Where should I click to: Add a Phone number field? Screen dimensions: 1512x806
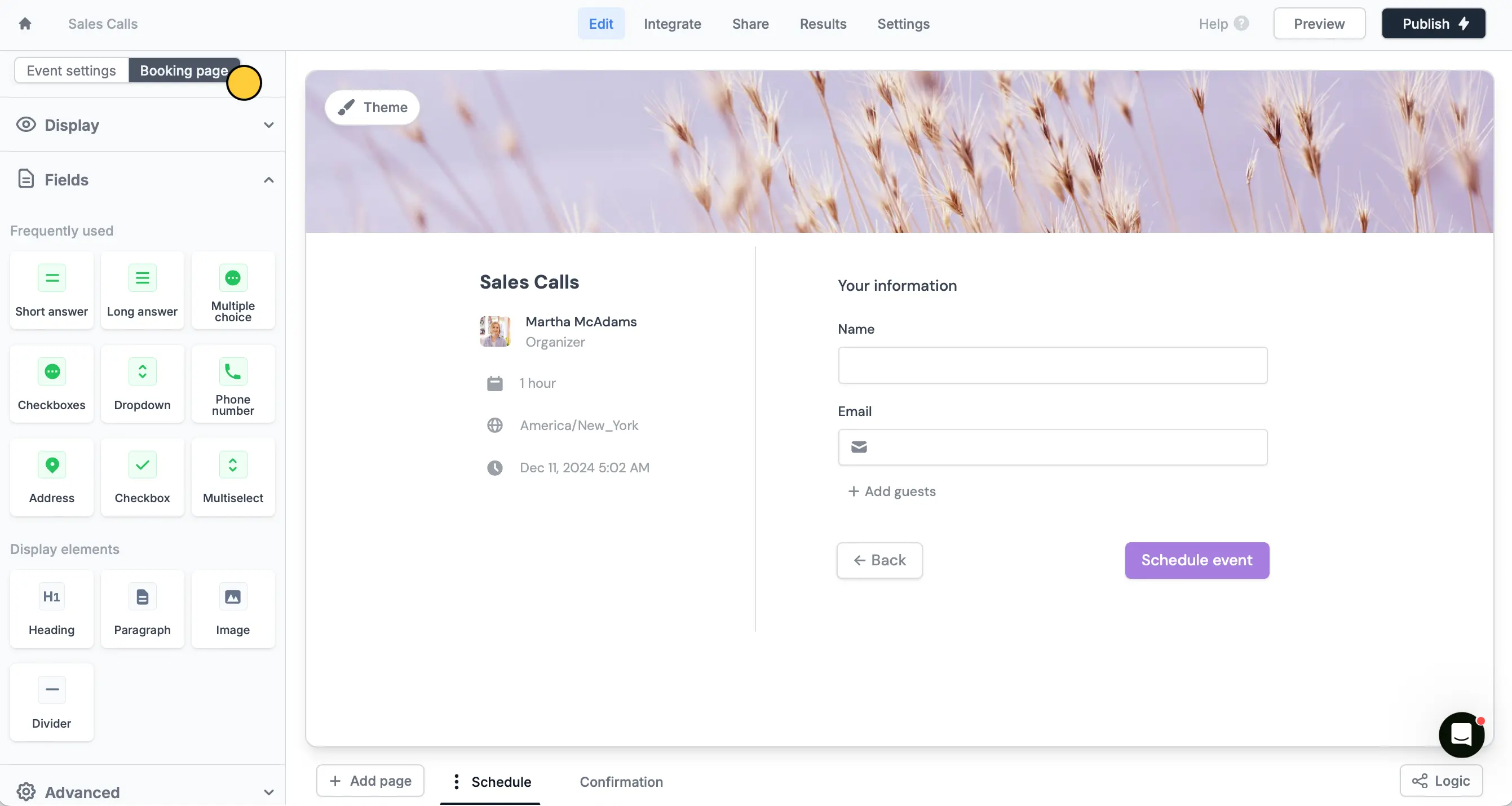pyautogui.click(x=233, y=384)
